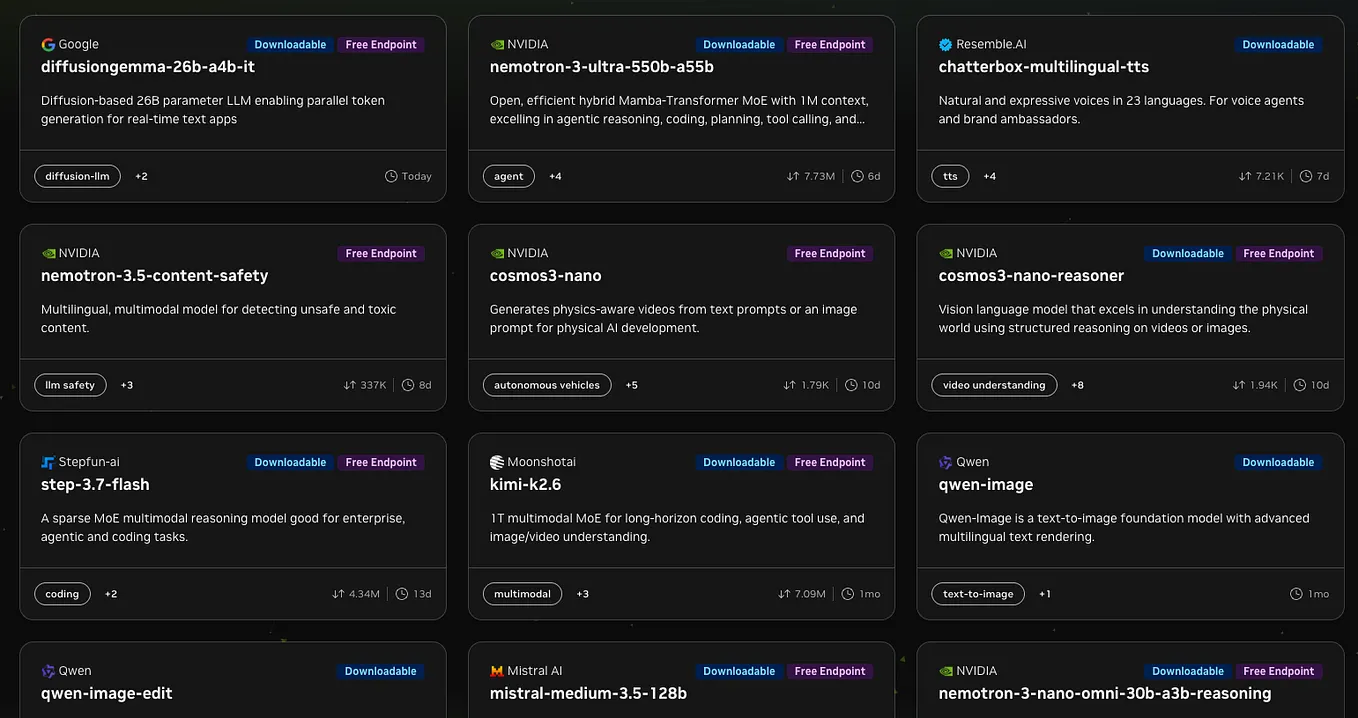Open nemotron-3-nano-omni-30b-a3b-reasoning model page
This screenshot has height=718, width=1358.
(1105, 694)
